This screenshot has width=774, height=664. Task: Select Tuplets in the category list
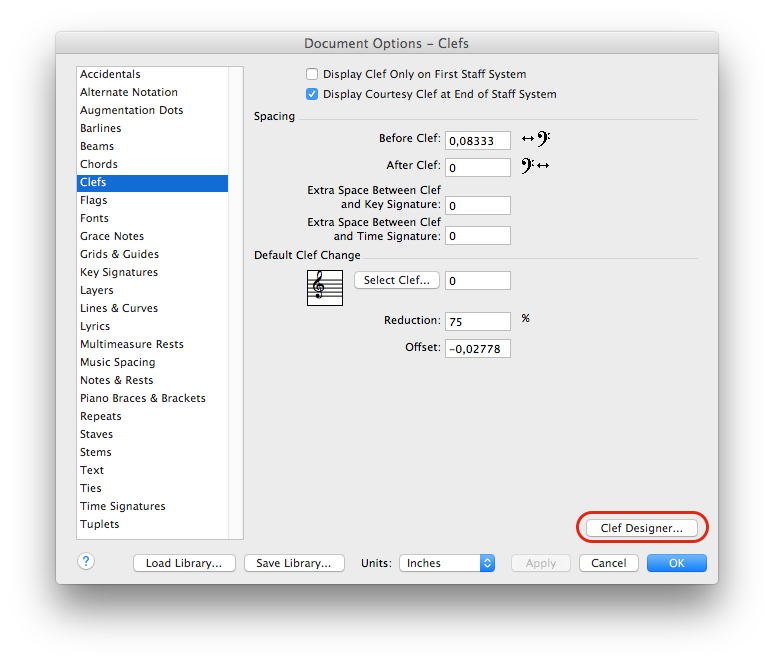coord(100,524)
